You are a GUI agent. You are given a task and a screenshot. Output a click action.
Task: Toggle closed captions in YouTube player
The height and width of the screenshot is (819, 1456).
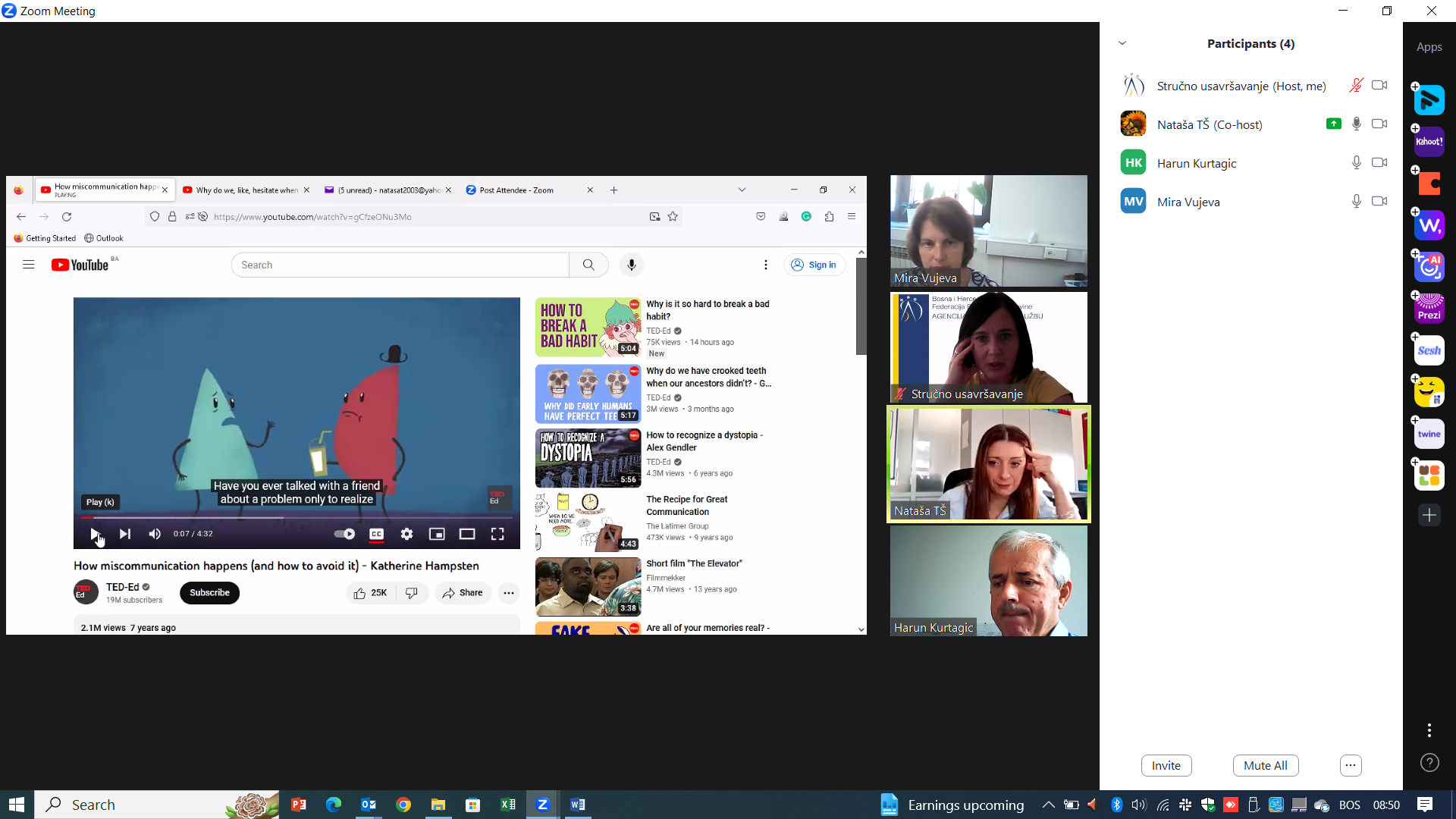tap(376, 534)
